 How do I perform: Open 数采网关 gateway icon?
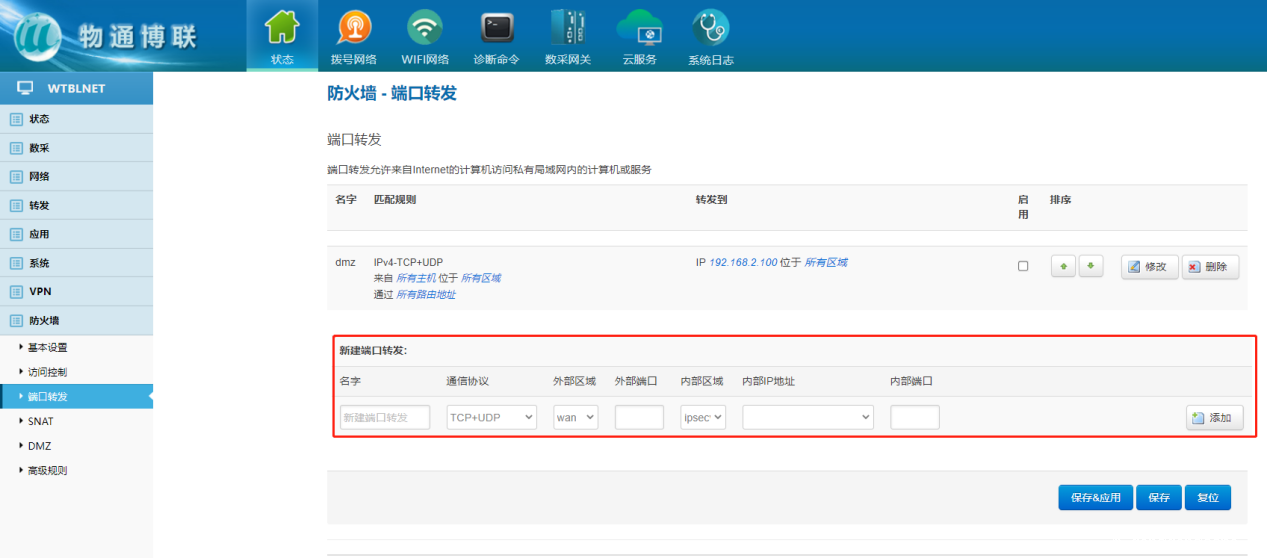click(567, 28)
